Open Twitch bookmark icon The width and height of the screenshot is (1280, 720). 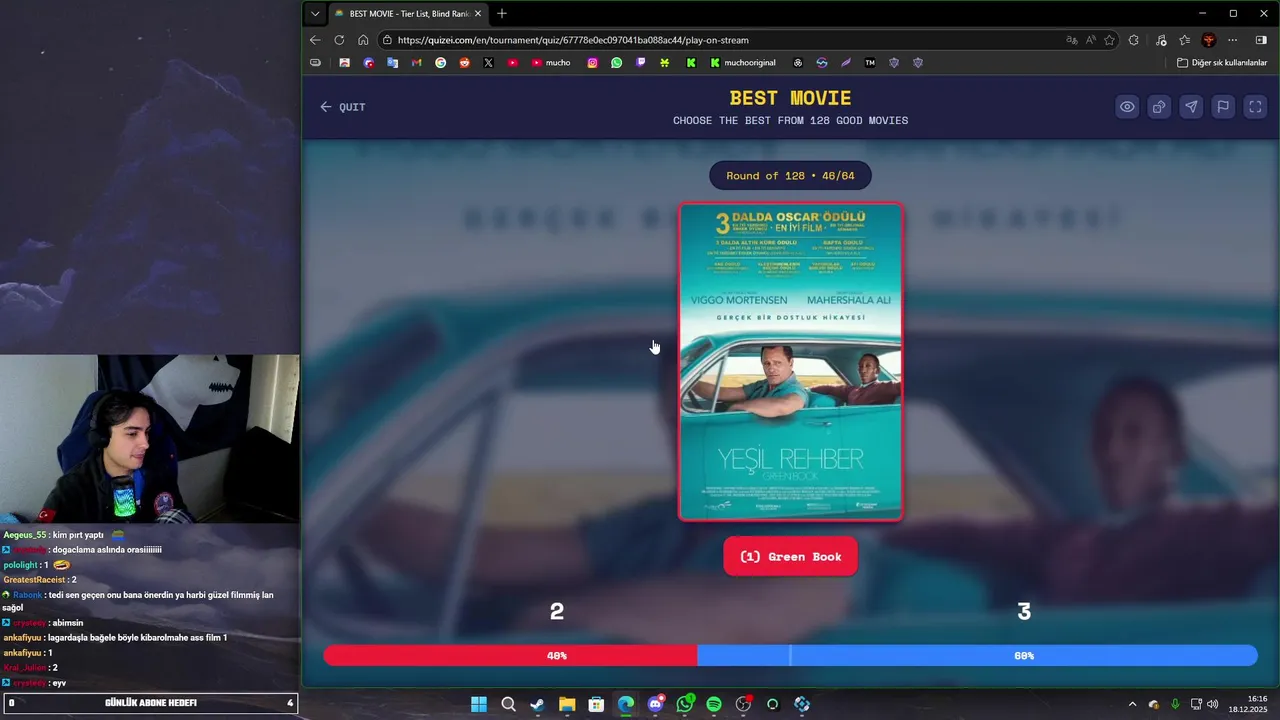640,62
